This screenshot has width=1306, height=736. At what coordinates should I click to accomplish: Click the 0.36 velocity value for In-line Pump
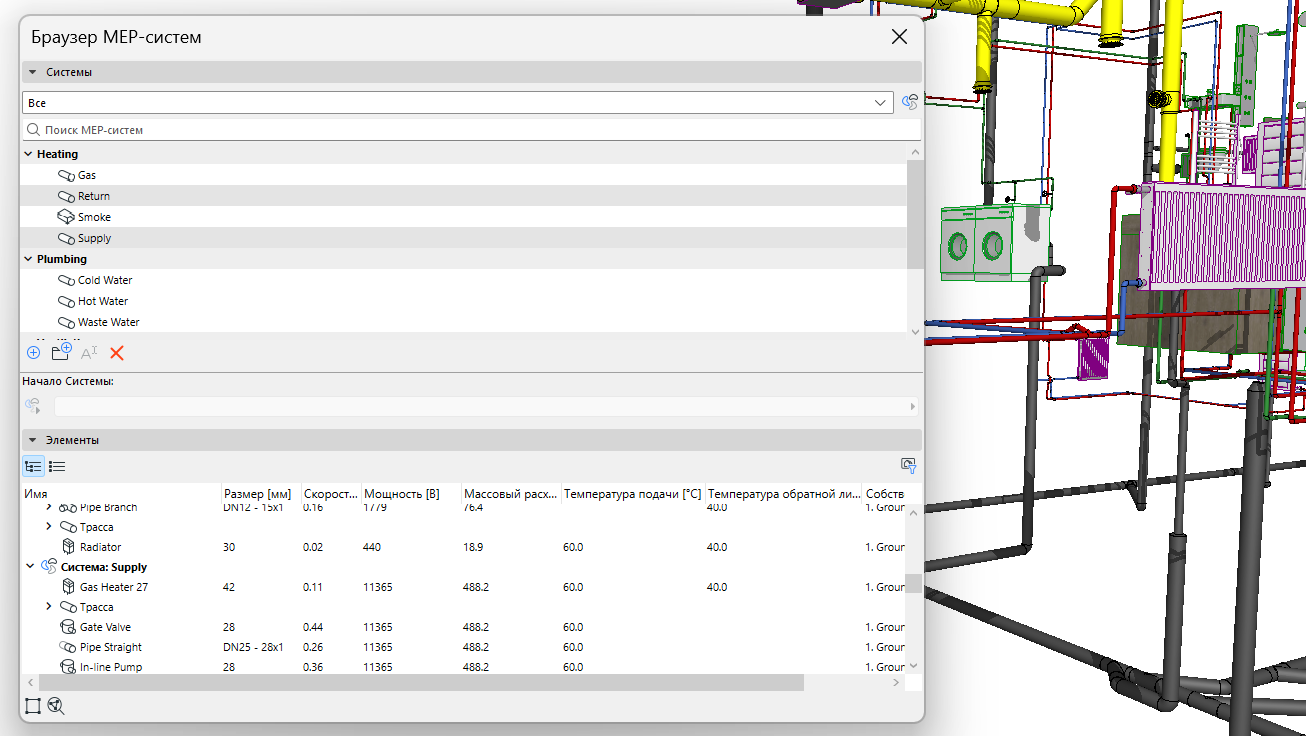(313, 667)
